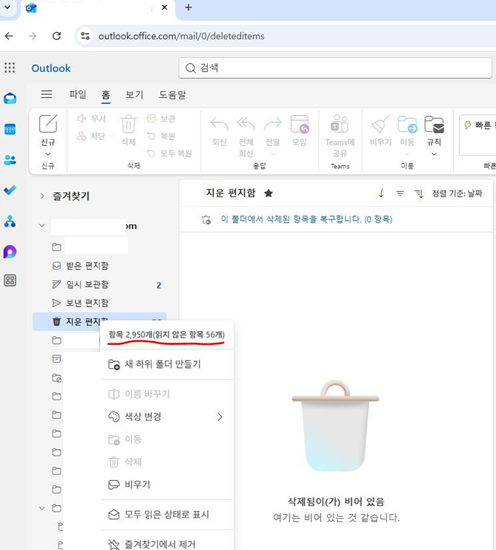Choose 즐겨찾기에서 제거 in context menu

point(167,544)
